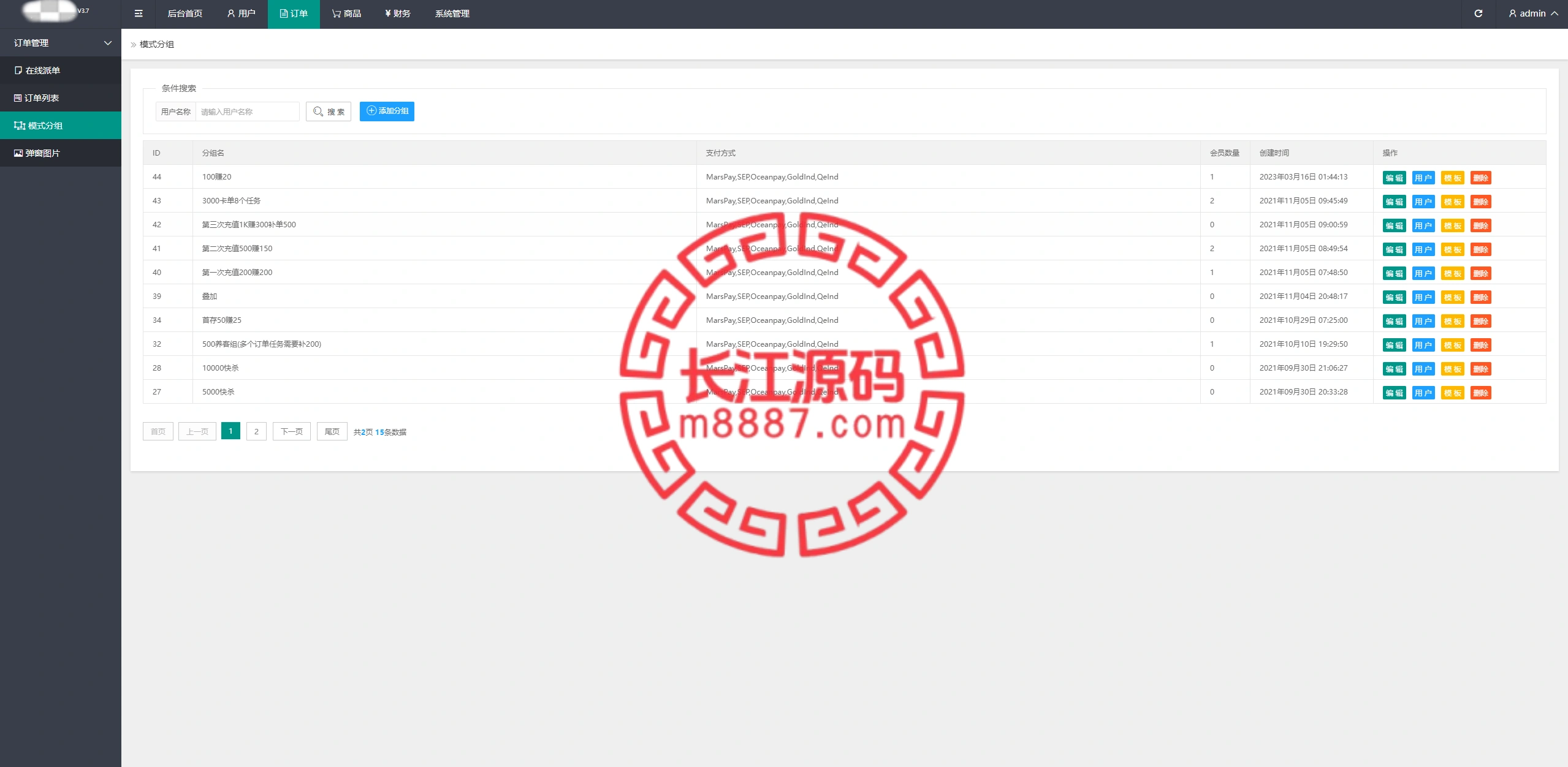Viewport: 1568px width, 767px height.
Task: Open the 系统管理 top menu
Action: click(452, 13)
